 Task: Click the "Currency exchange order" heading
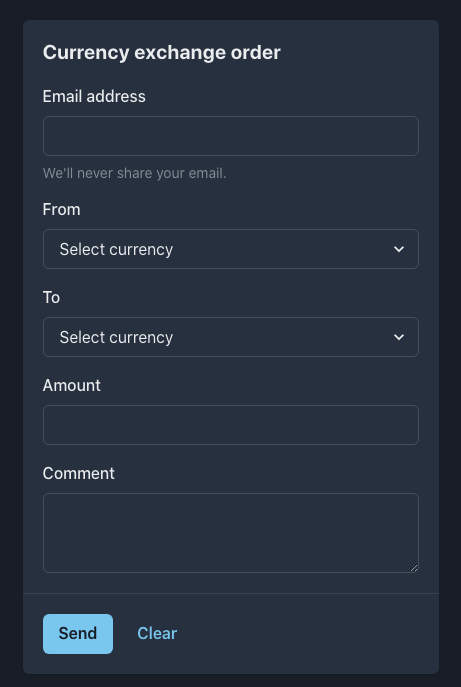click(162, 53)
